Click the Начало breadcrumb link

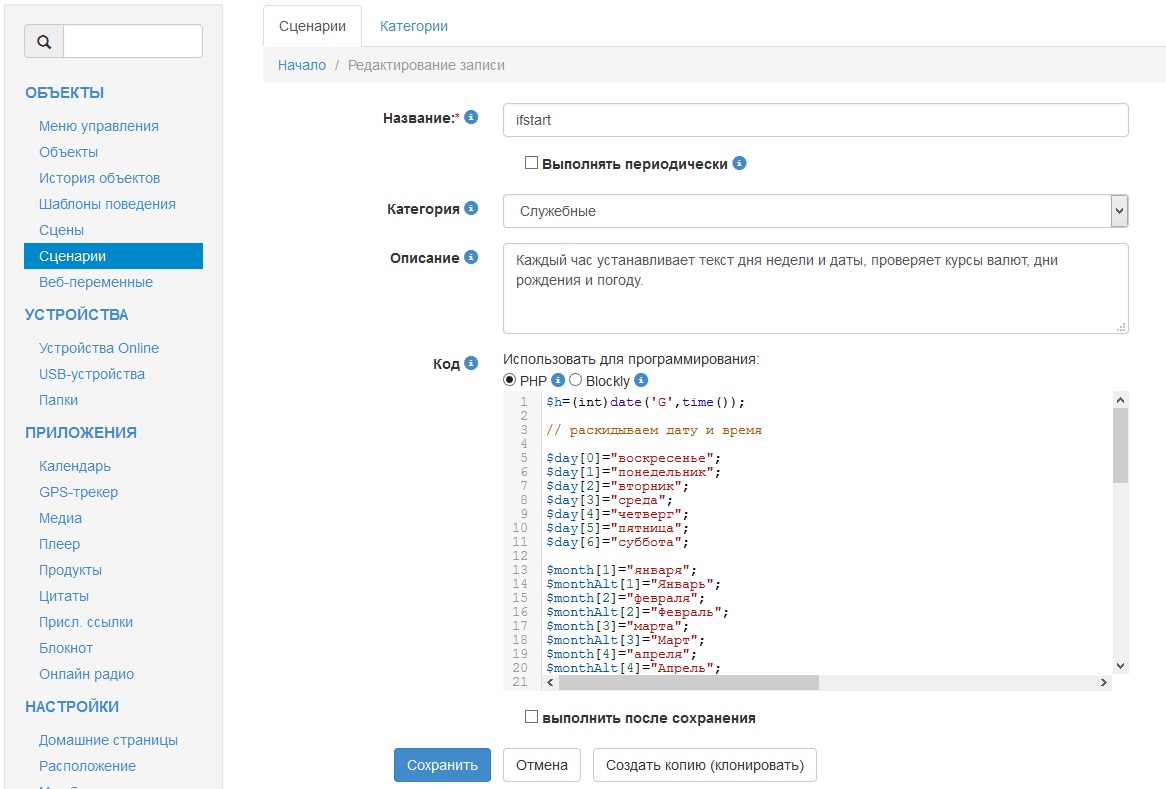pyautogui.click(x=302, y=65)
